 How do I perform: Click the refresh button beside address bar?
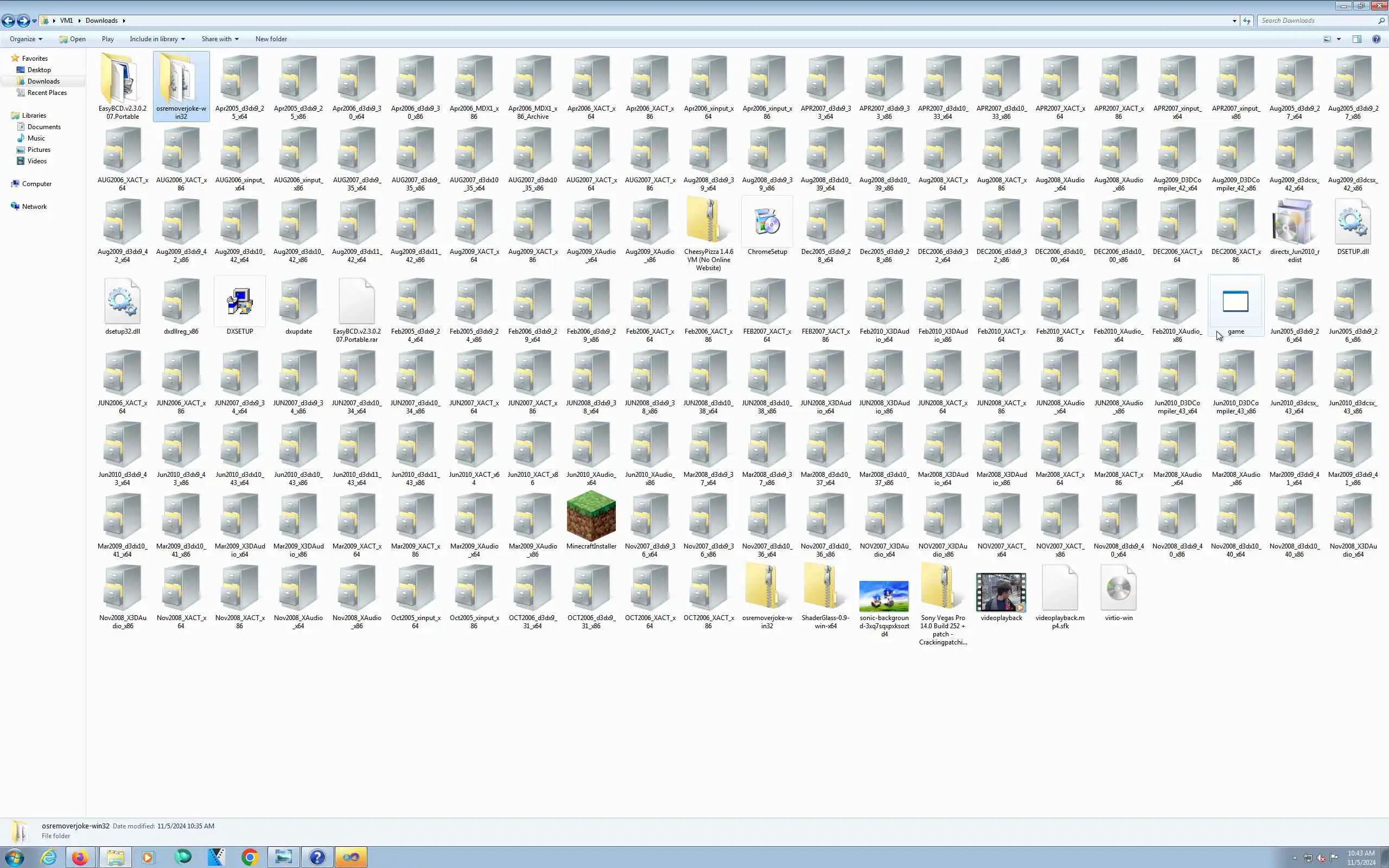click(x=1247, y=21)
